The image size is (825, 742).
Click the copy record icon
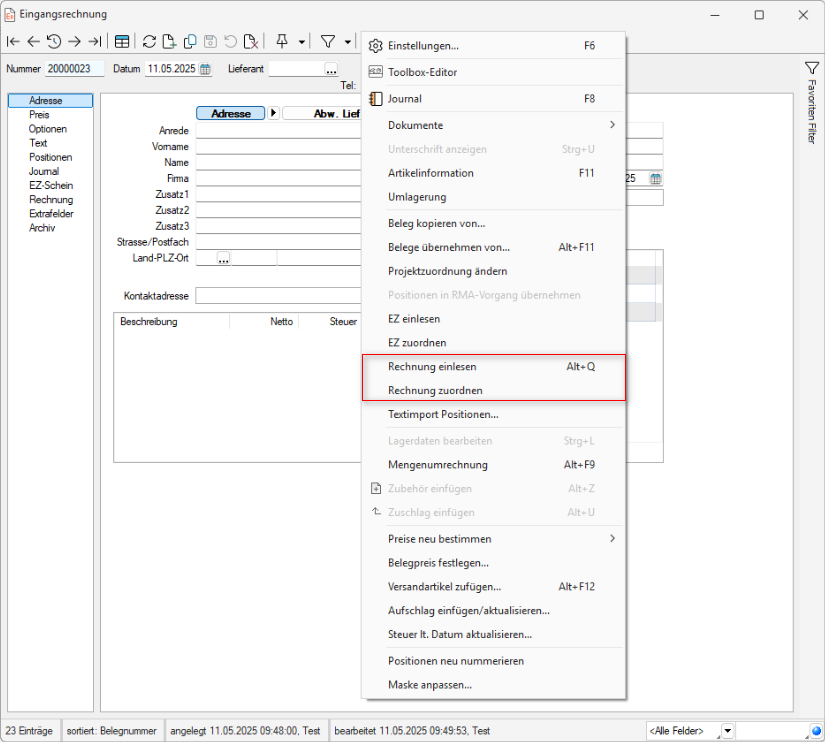pyautogui.click(x=189, y=41)
